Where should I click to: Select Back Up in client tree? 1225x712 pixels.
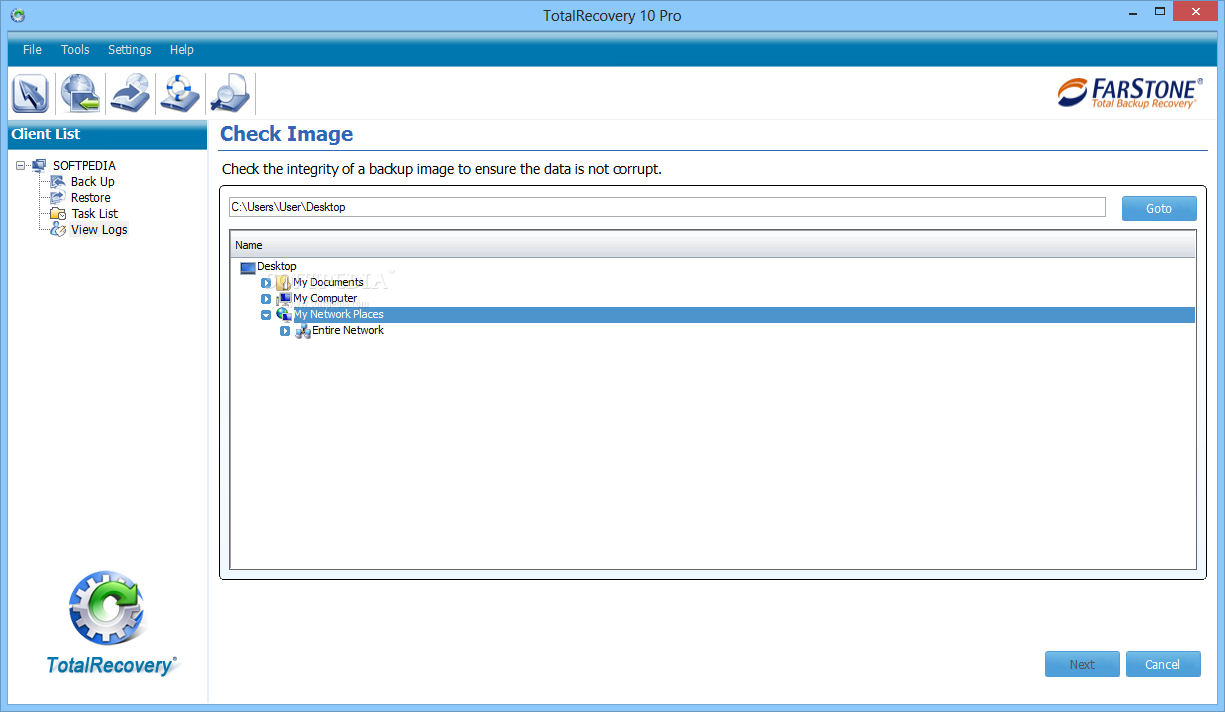93,181
